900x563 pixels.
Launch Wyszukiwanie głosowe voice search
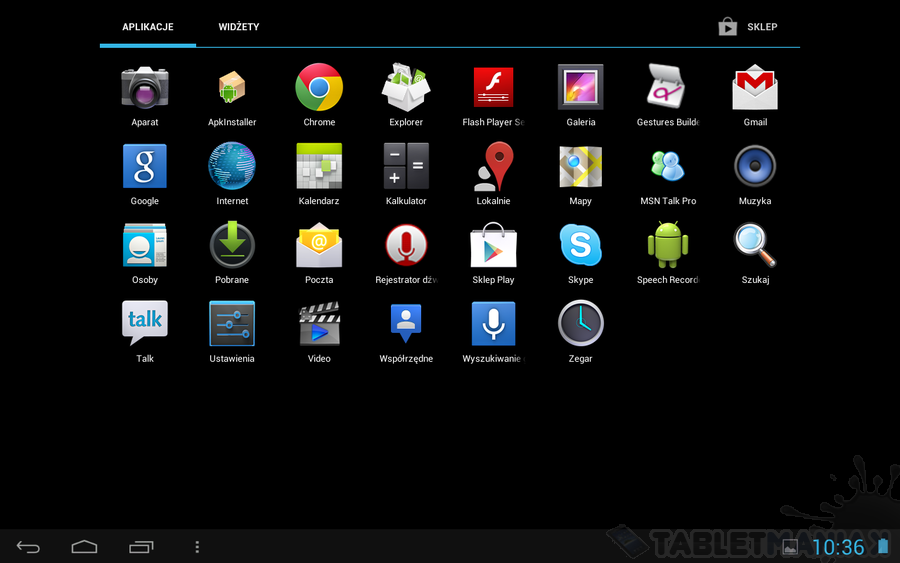(x=493, y=324)
